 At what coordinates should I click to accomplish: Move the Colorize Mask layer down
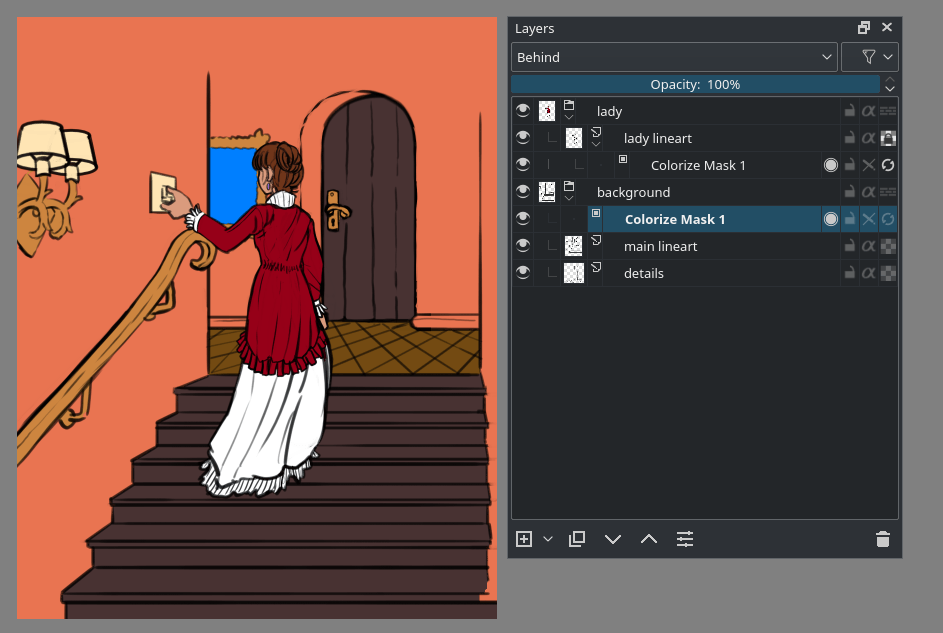click(x=613, y=539)
